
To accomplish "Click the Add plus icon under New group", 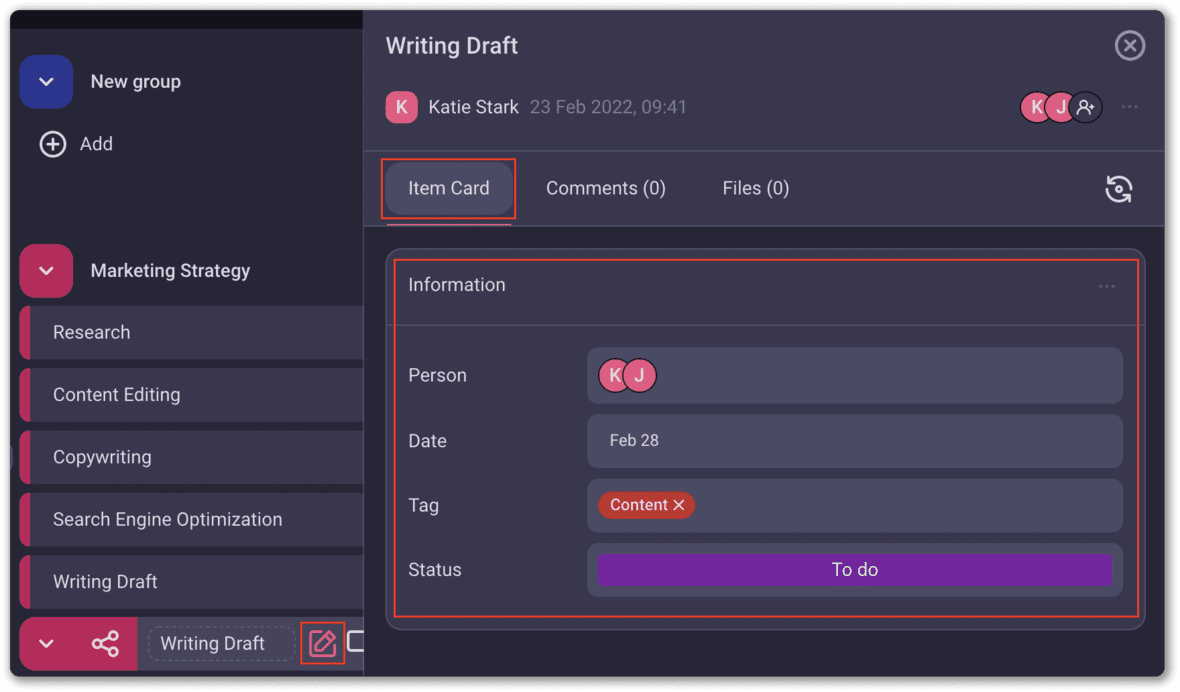I will pos(52,144).
